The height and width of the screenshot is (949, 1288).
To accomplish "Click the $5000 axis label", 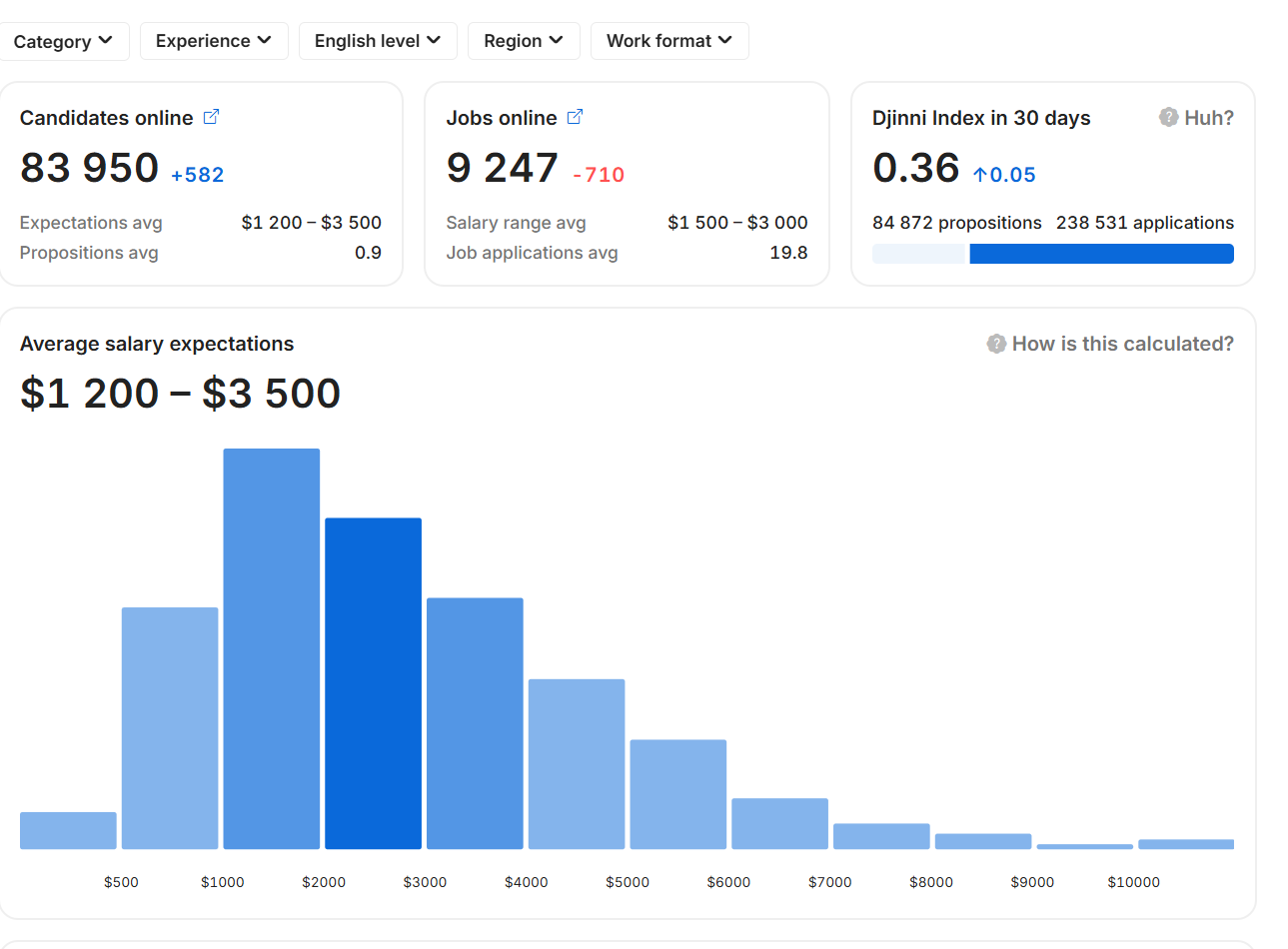I will pos(628,882).
